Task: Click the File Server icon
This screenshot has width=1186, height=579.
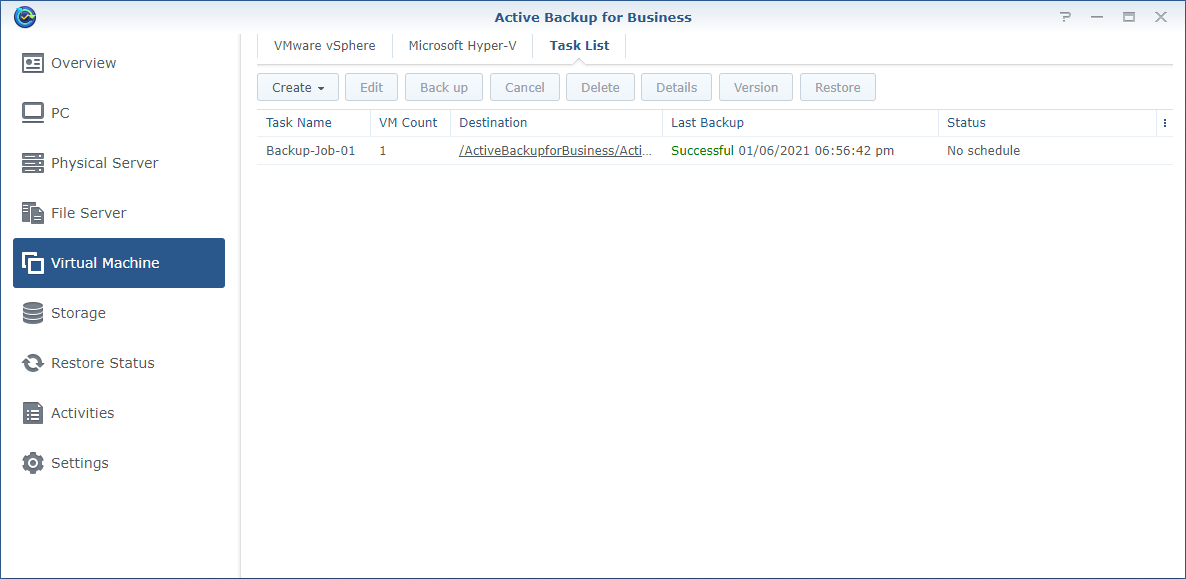Action: click(x=33, y=213)
